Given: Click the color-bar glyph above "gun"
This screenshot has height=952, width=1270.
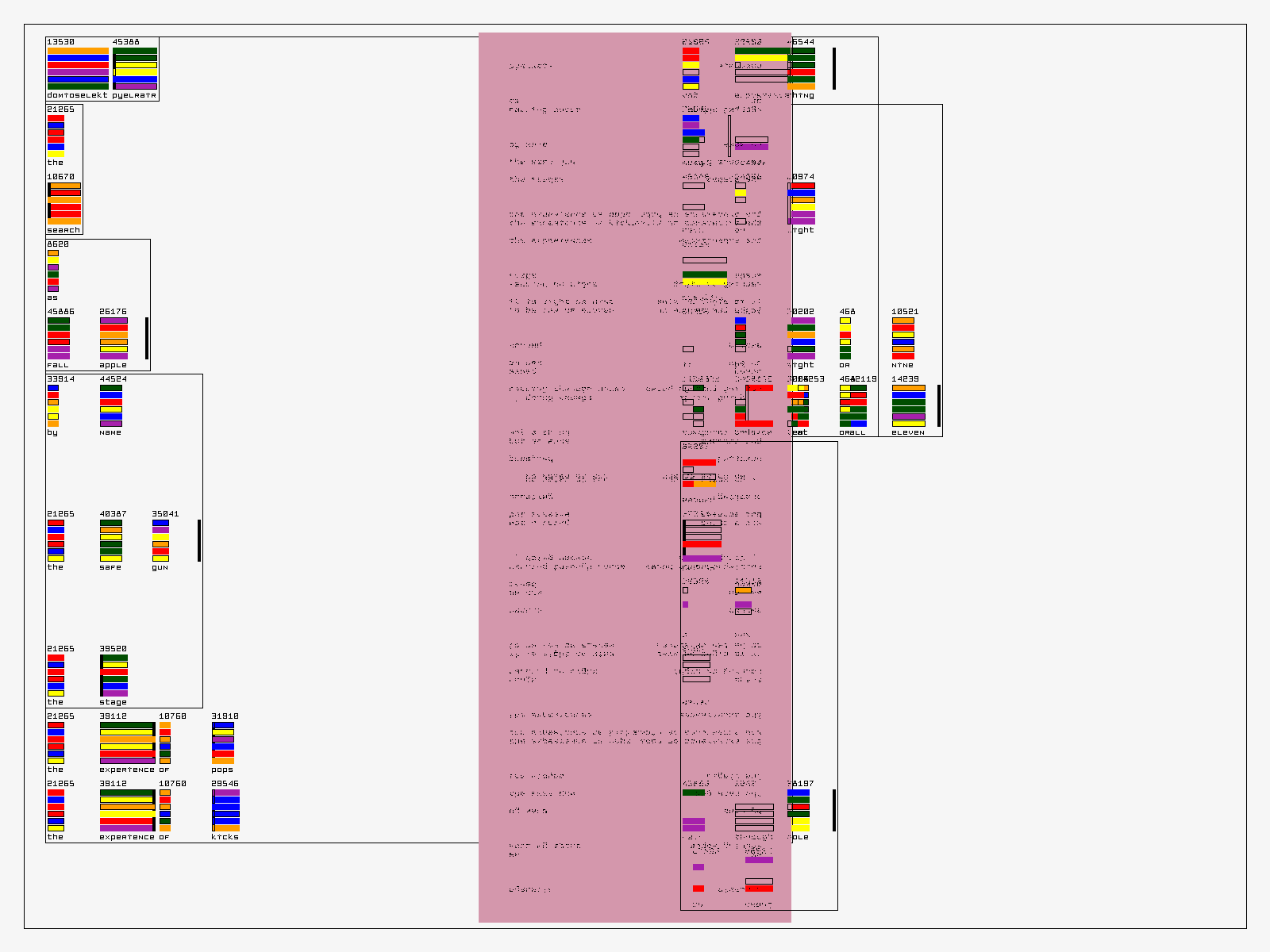Looking at the screenshot, I should pyautogui.click(x=160, y=540).
